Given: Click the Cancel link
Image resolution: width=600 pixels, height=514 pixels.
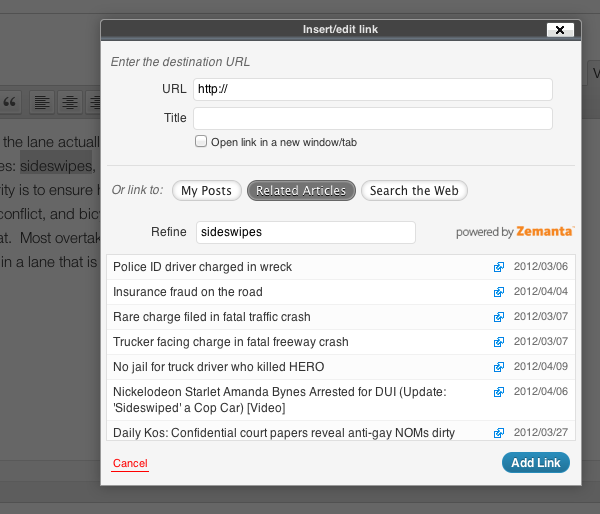Looking at the screenshot, I should (130, 463).
